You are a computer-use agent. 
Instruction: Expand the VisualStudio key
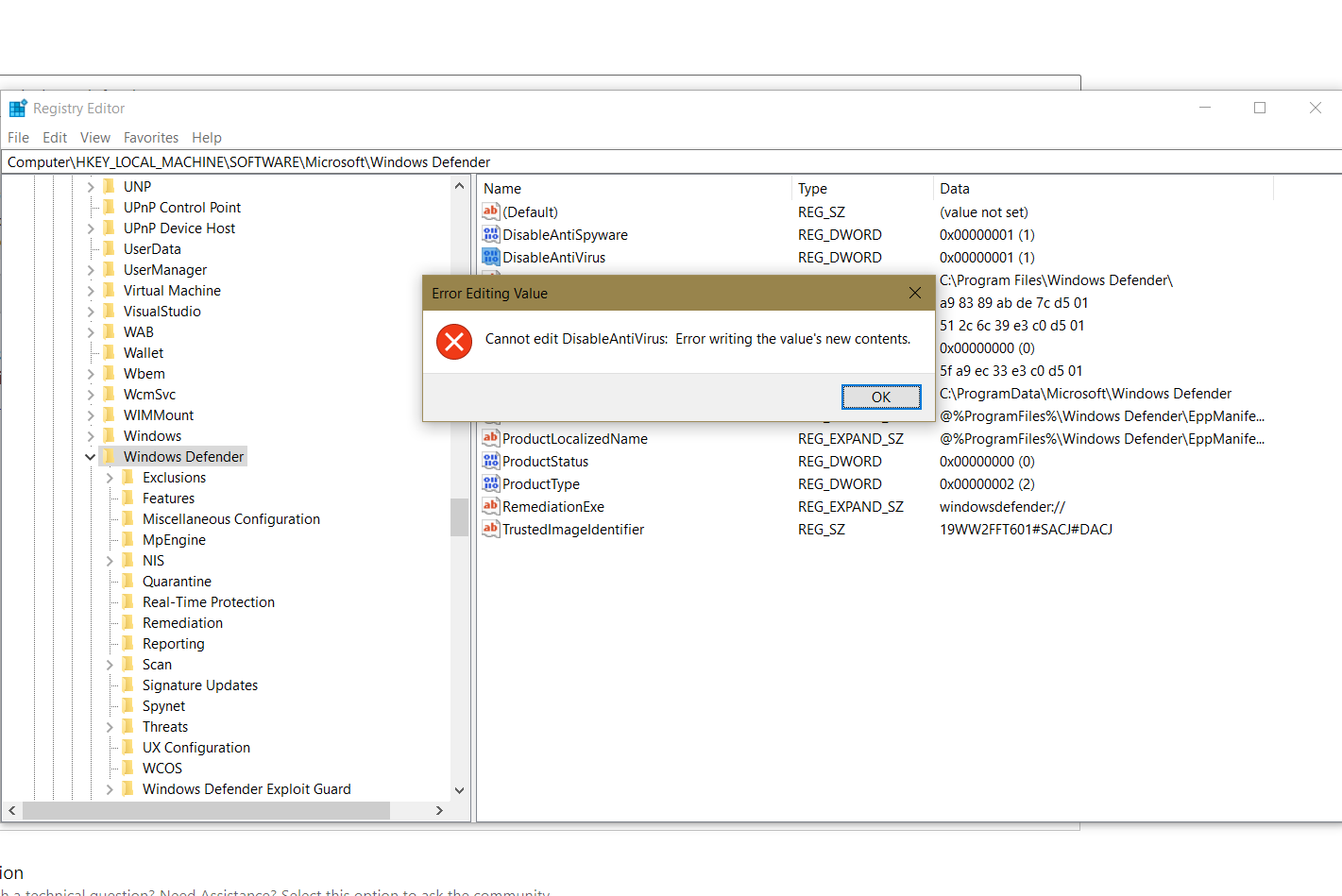click(x=91, y=312)
